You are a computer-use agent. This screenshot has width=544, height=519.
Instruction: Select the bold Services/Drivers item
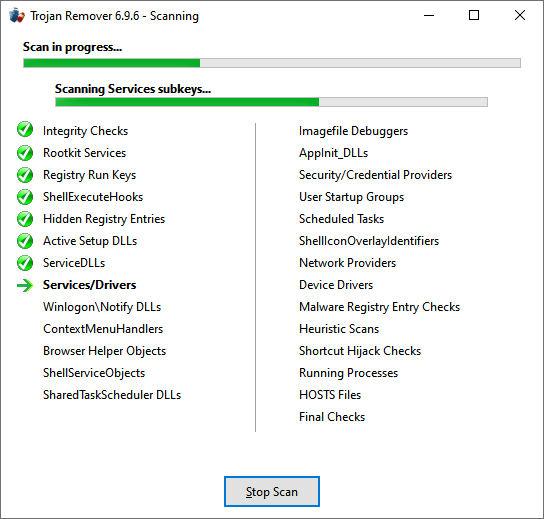click(90, 285)
